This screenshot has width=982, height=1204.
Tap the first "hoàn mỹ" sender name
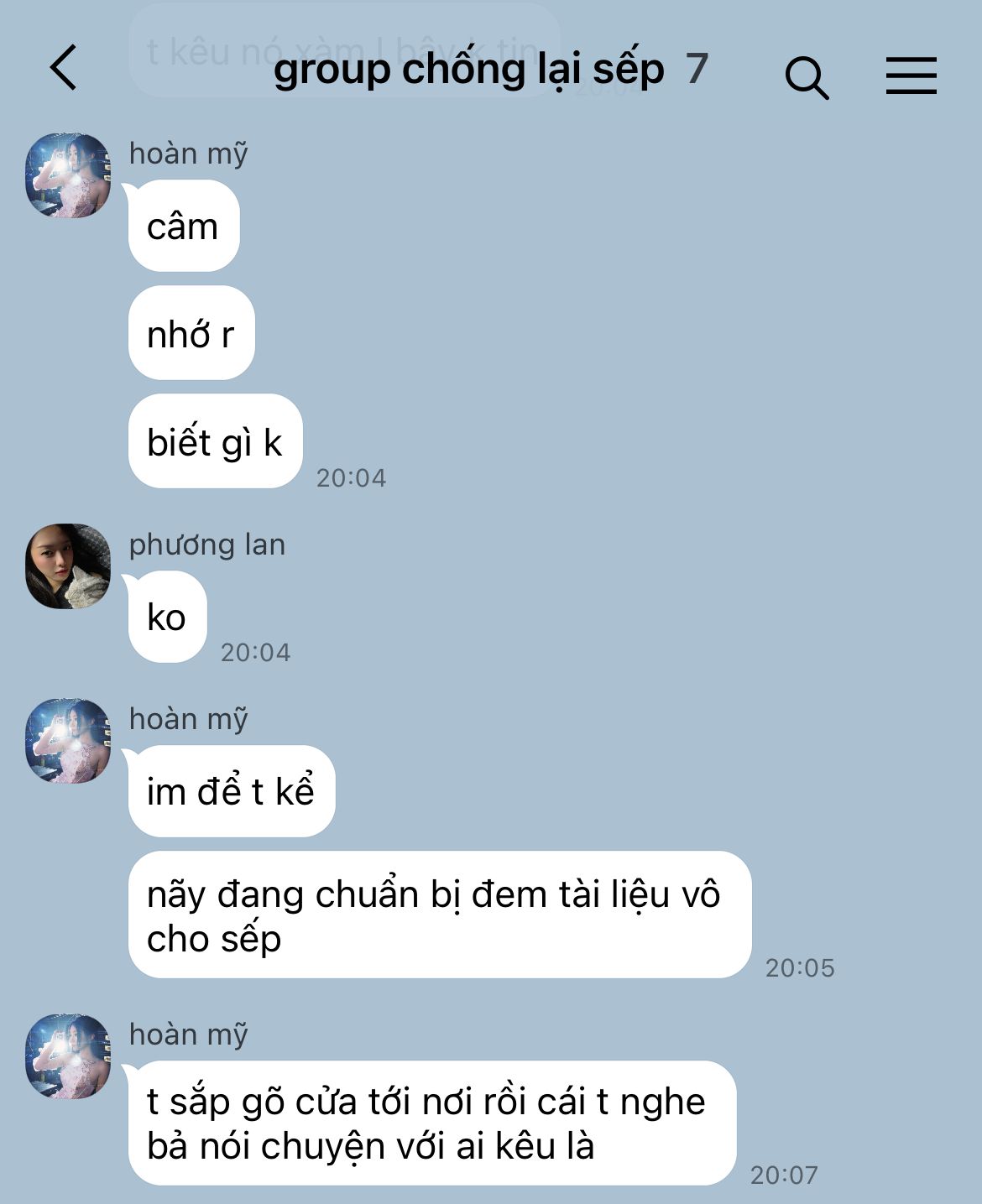click(x=189, y=154)
